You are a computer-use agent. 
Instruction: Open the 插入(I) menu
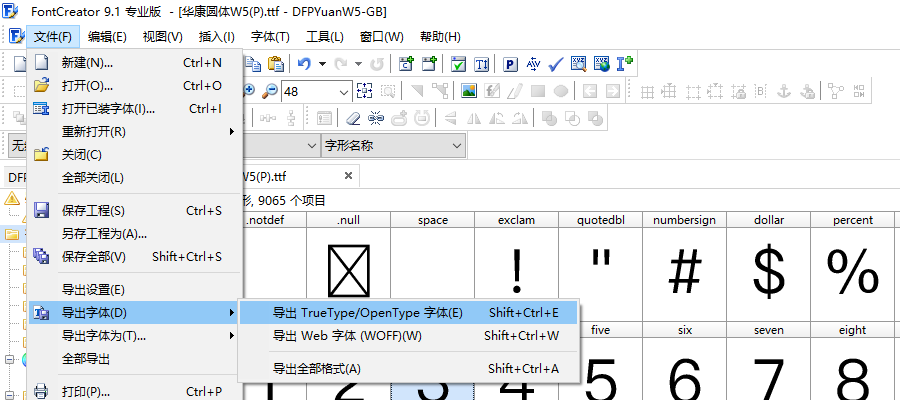click(216, 37)
